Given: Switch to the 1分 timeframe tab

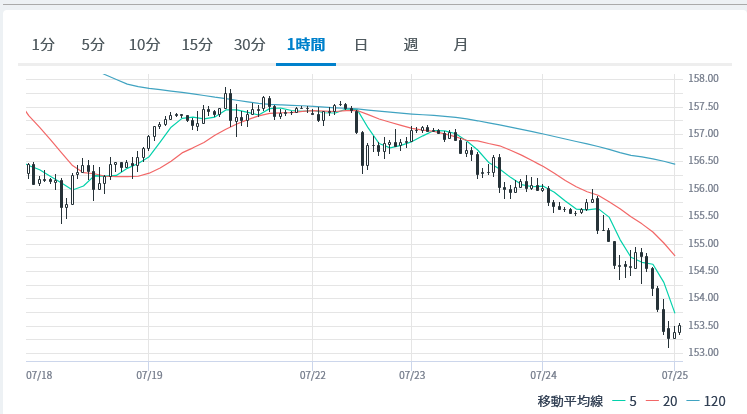Looking at the screenshot, I should [x=43, y=45].
